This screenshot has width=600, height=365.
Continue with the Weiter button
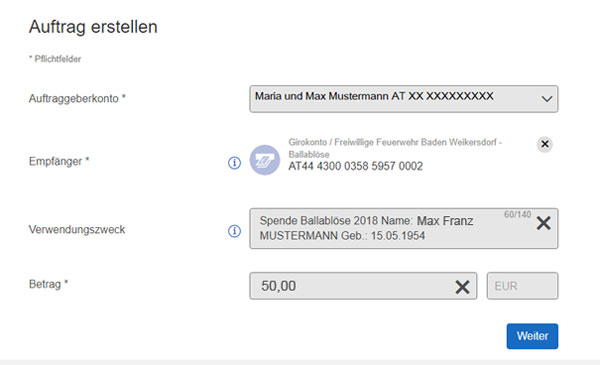click(x=532, y=336)
